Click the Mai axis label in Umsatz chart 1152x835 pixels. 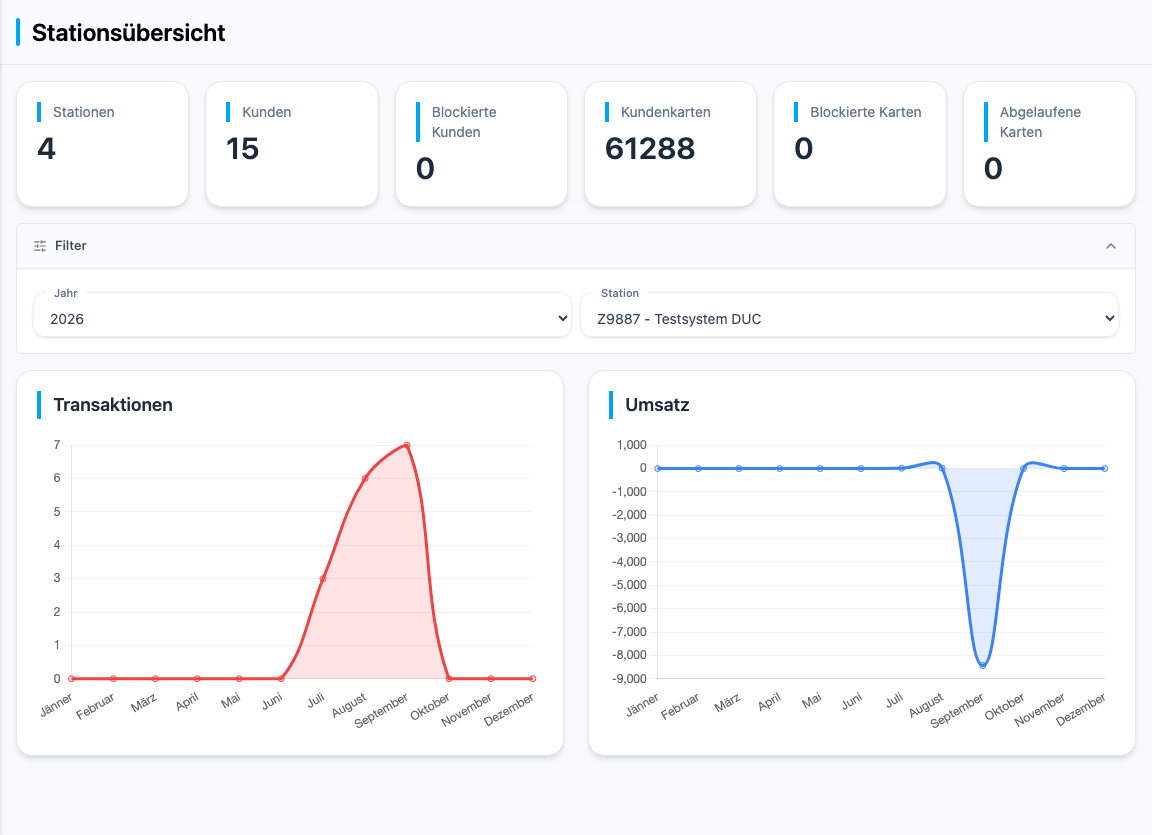click(x=812, y=701)
